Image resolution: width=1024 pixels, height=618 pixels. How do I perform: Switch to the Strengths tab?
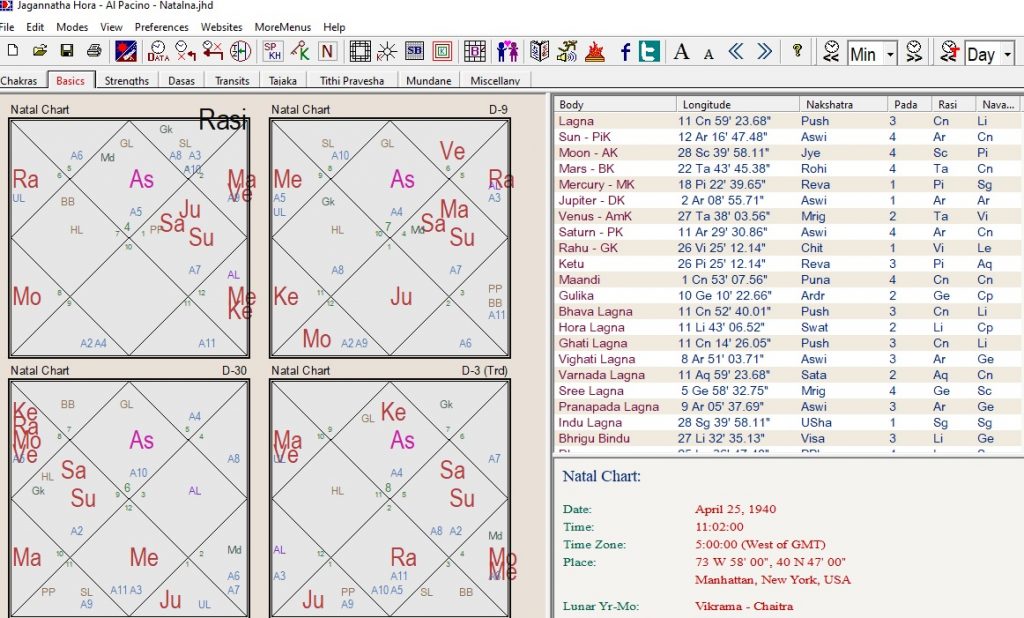(x=127, y=80)
